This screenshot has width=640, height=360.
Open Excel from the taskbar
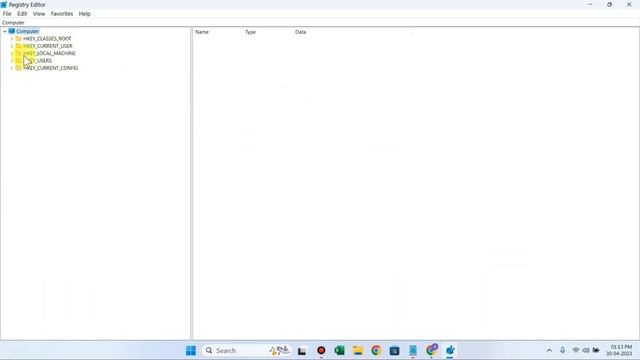pos(339,351)
